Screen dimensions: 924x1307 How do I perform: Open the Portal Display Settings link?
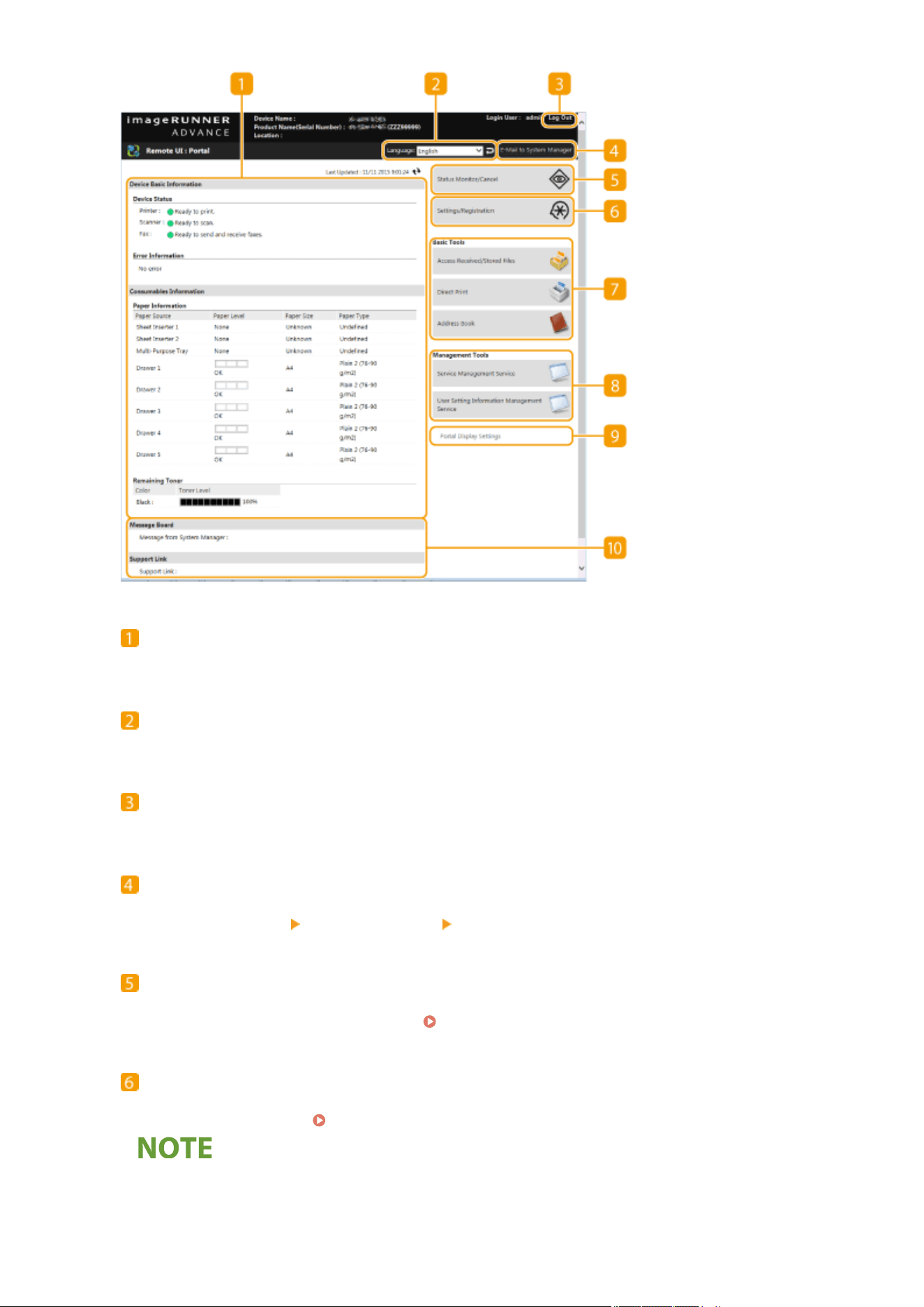coord(470,436)
